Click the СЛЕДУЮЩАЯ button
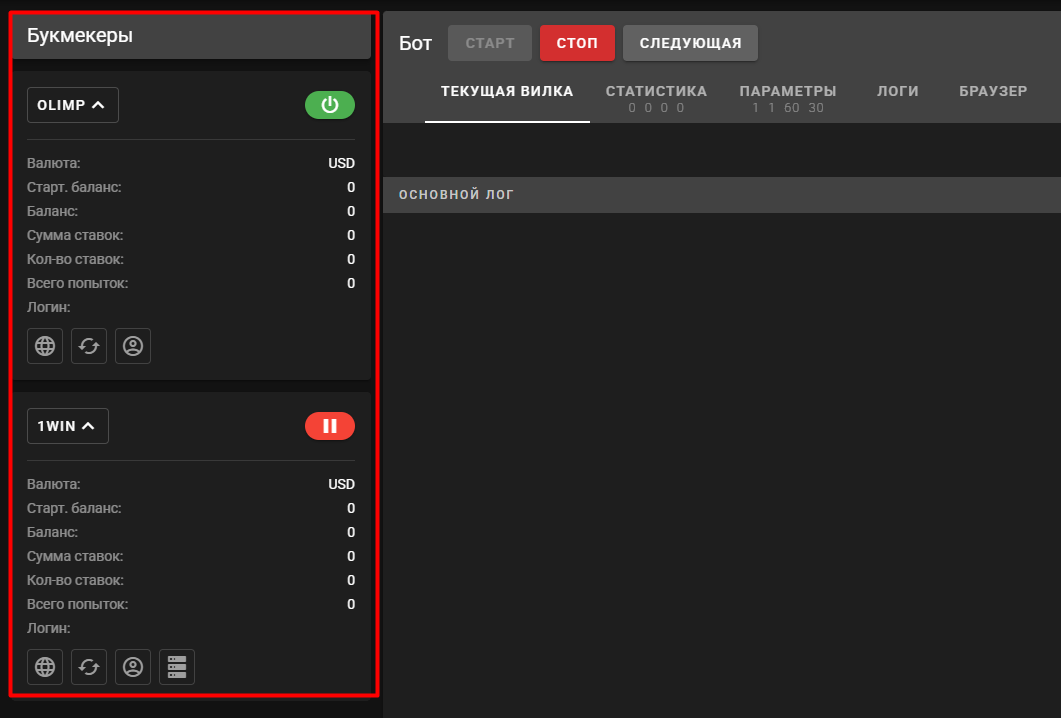The height and width of the screenshot is (718, 1061). [x=690, y=43]
